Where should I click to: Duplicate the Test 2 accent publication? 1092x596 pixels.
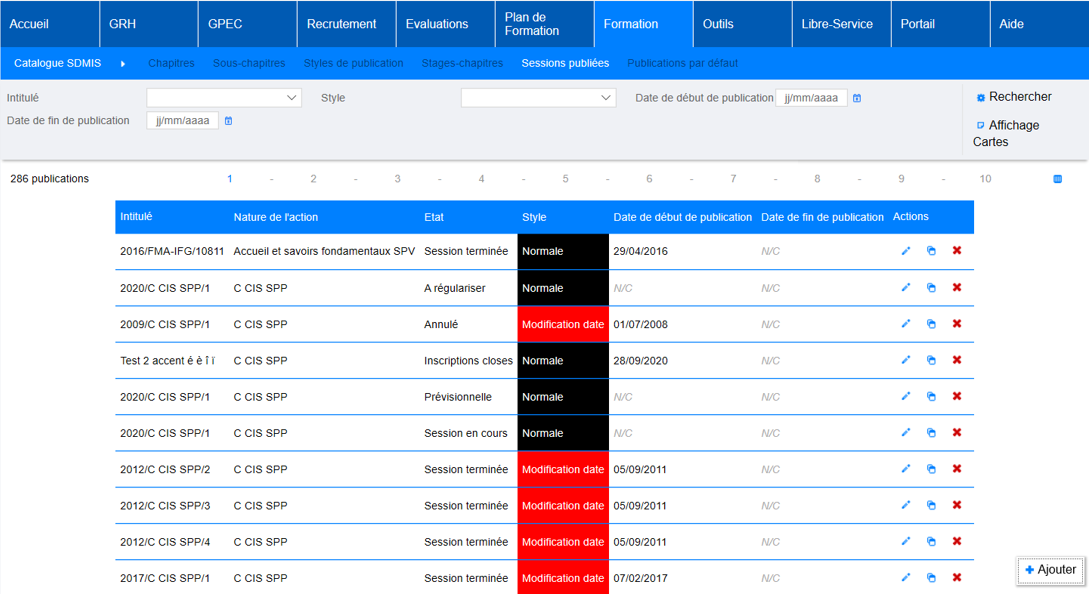coord(931,360)
